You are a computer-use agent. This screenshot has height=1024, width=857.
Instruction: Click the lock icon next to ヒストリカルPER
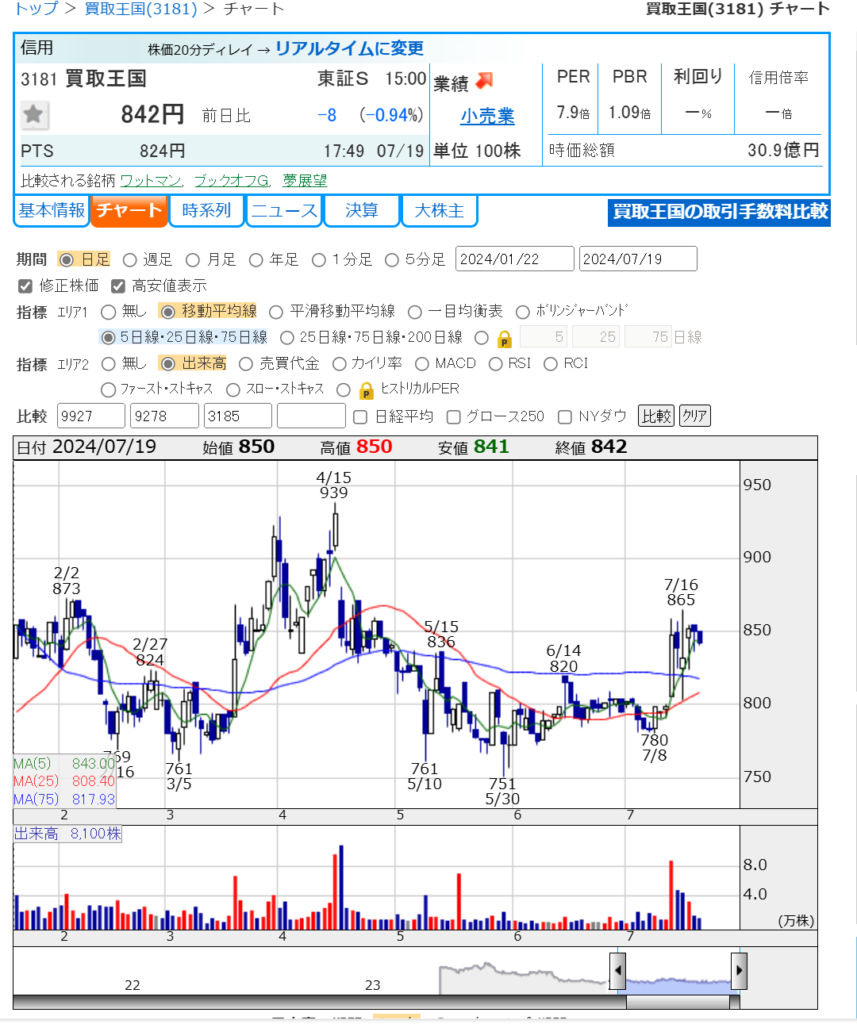[366, 390]
